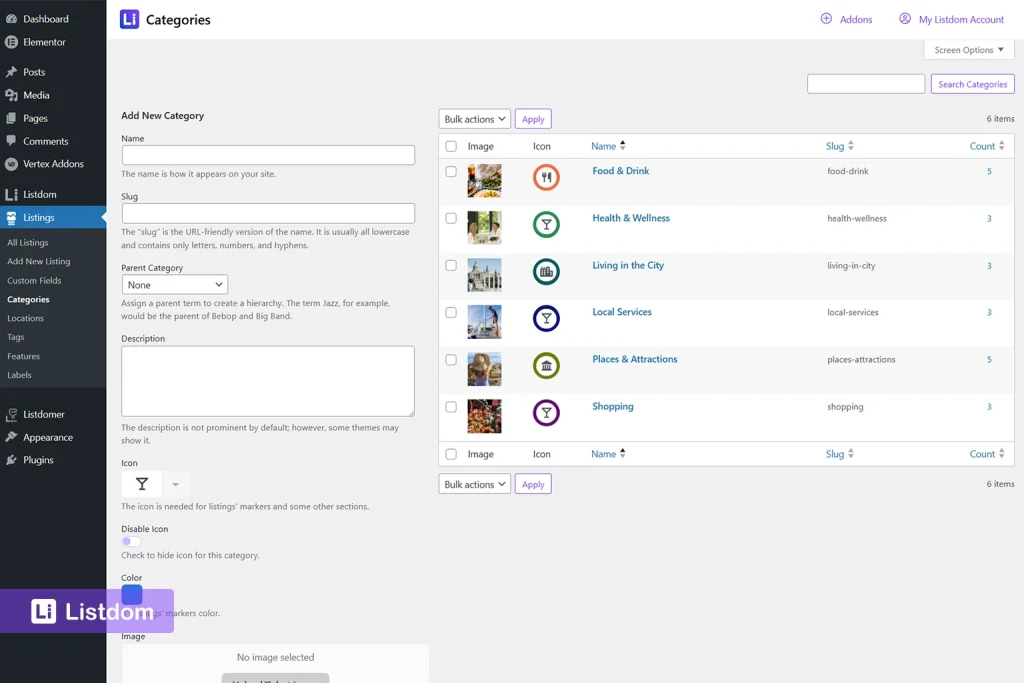Viewport: 1024px width, 683px height.
Task: Open the Bulk actions dropdown
Action: [473, 118]
